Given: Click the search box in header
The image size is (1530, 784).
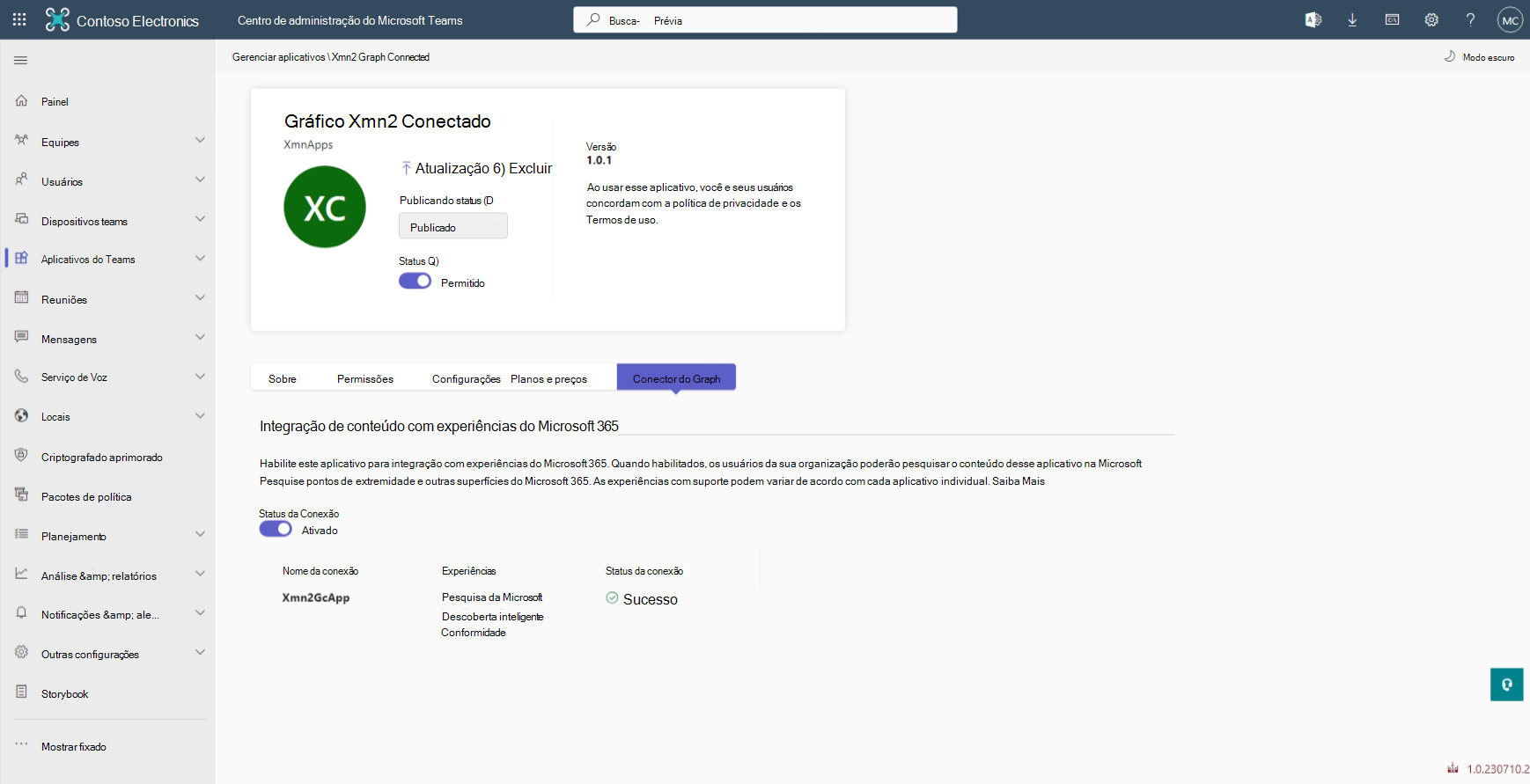Looking at the screenshot, I should coord(765,19).
